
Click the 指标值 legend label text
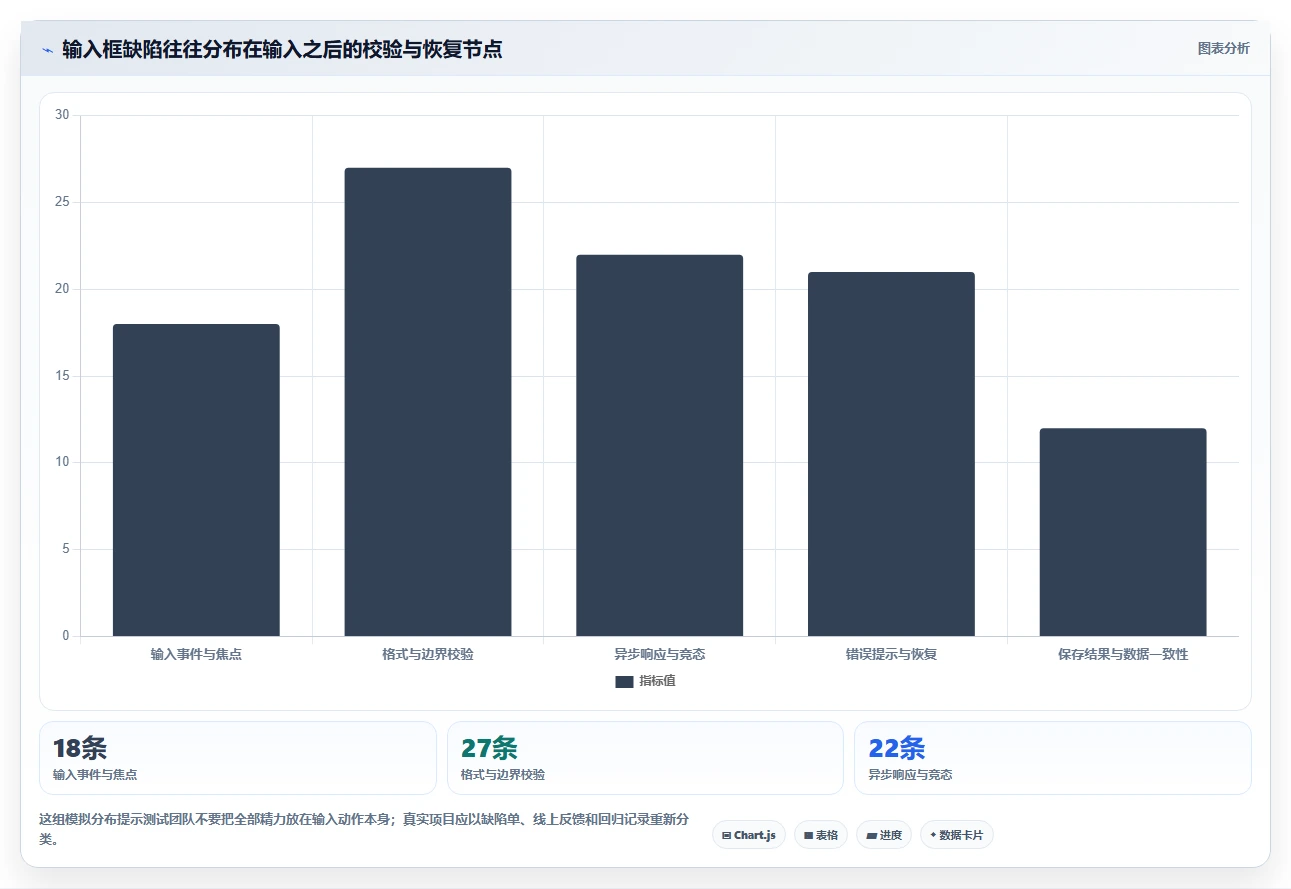pyautogui.click(x=657, y=681)
